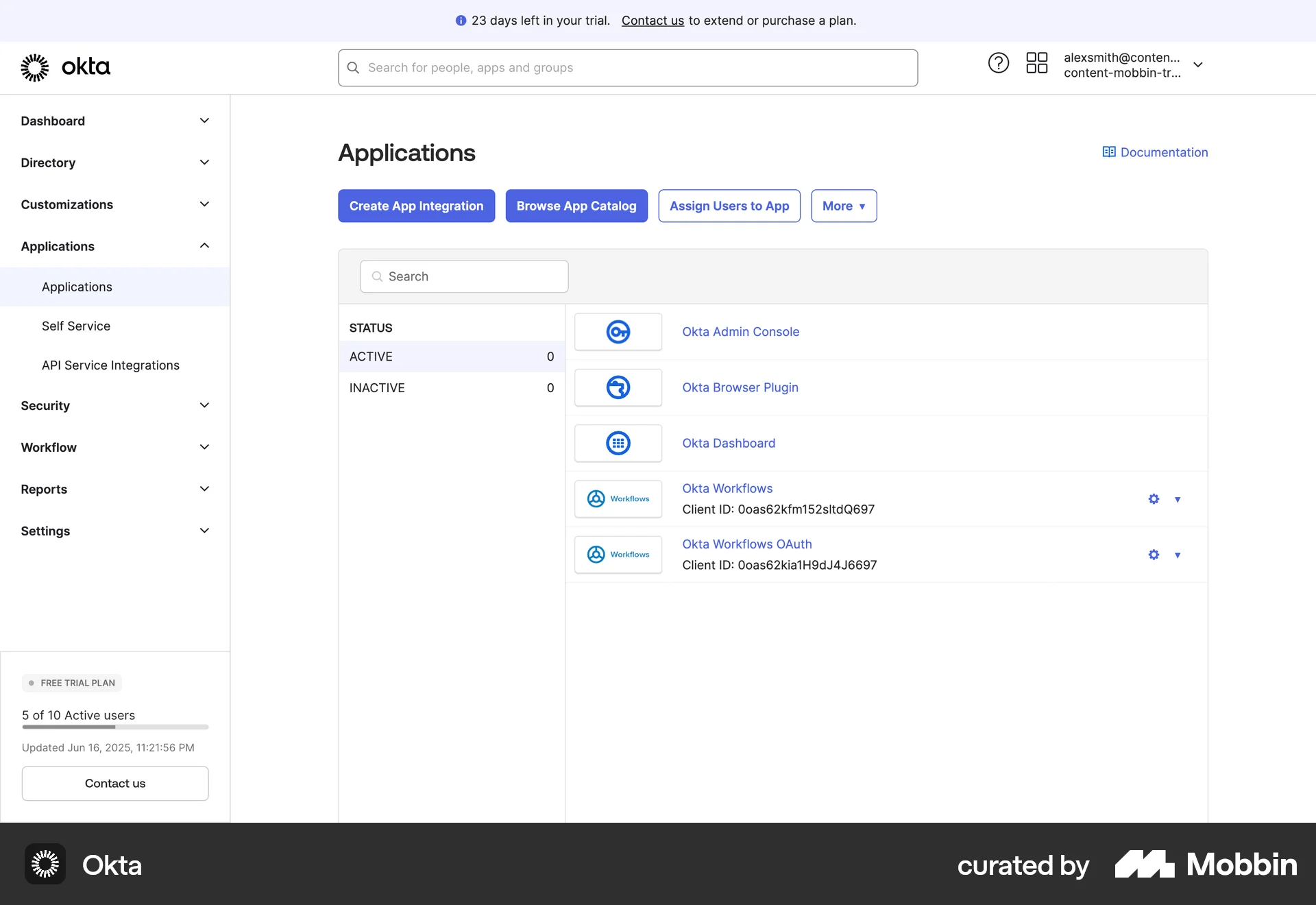
Task: Open settings gear for Okta Workflows
Action: coord(1153,499)
